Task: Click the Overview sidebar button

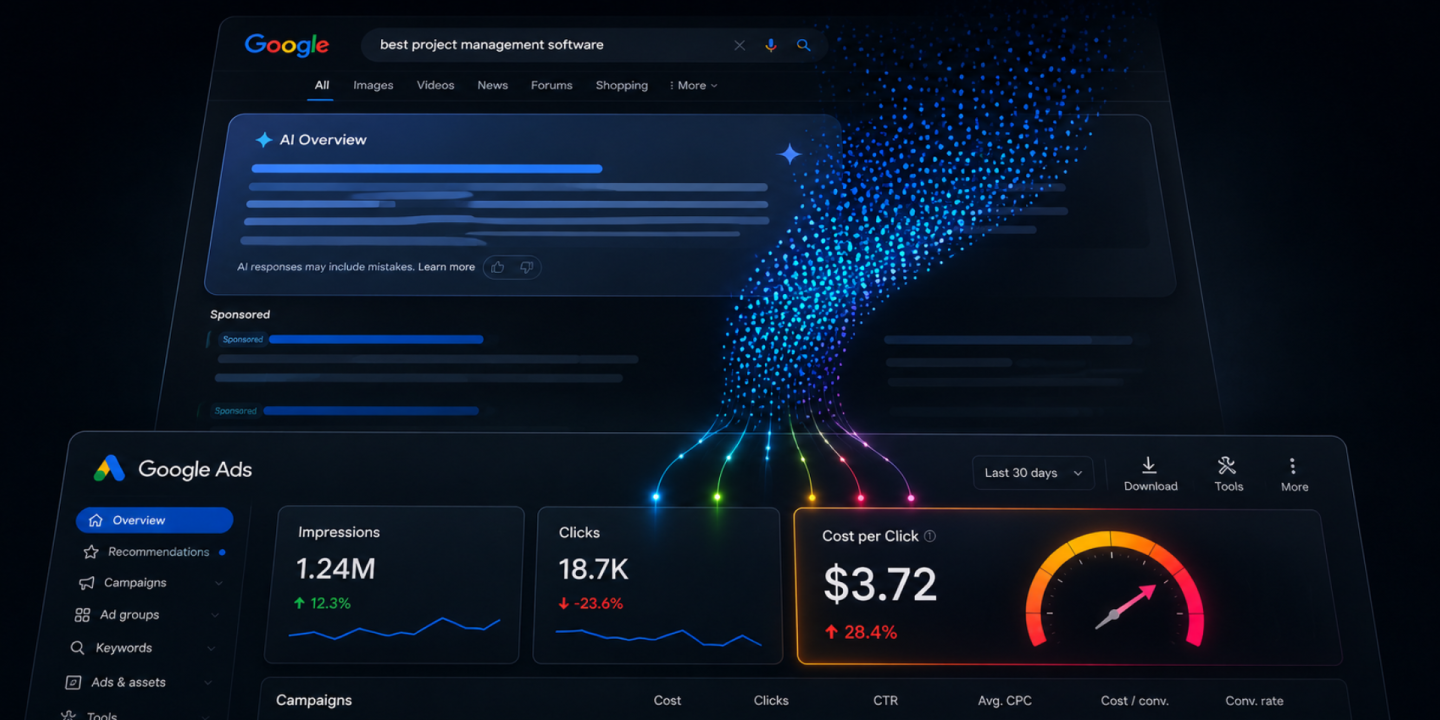Action: [154, 520]
